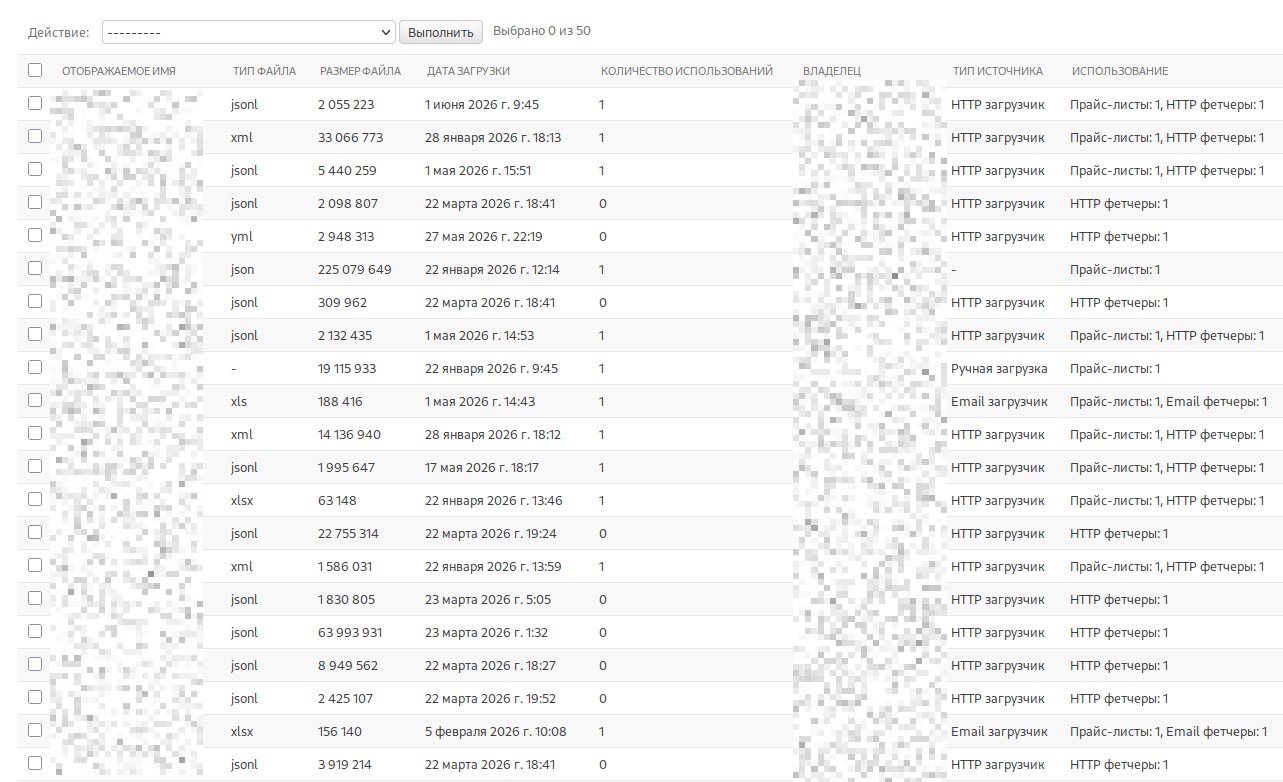Sort by Владелец column header

(x=832, y=71)
